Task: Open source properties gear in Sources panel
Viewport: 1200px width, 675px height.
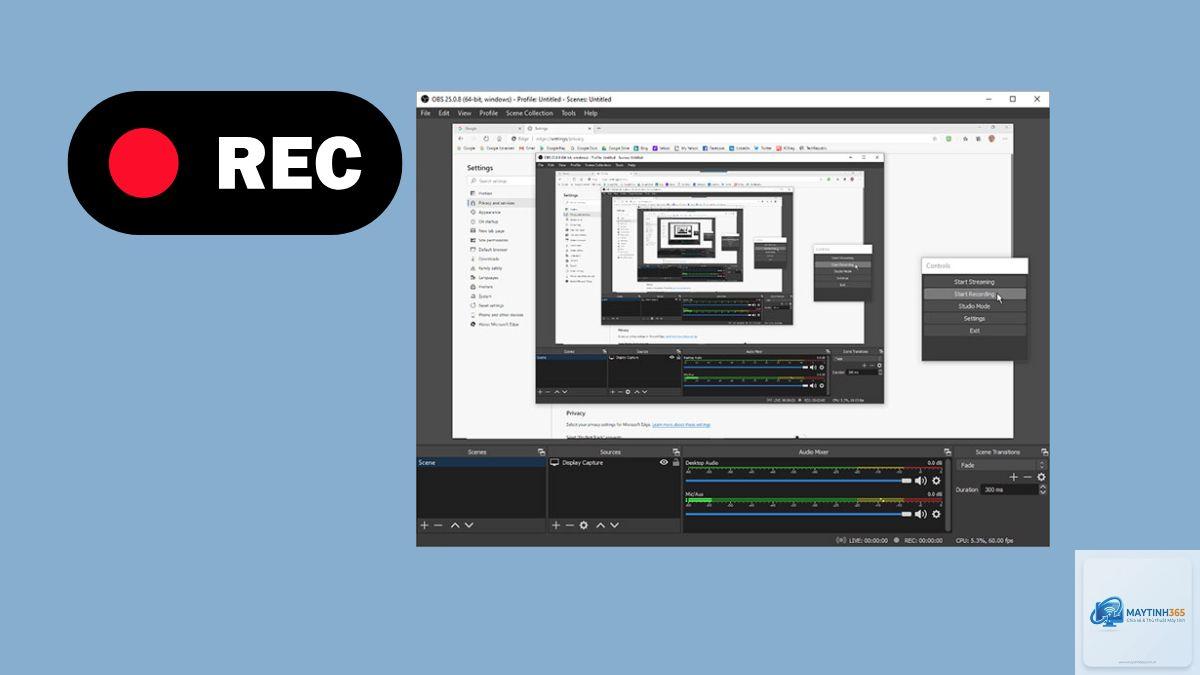Action: (584, 525)
